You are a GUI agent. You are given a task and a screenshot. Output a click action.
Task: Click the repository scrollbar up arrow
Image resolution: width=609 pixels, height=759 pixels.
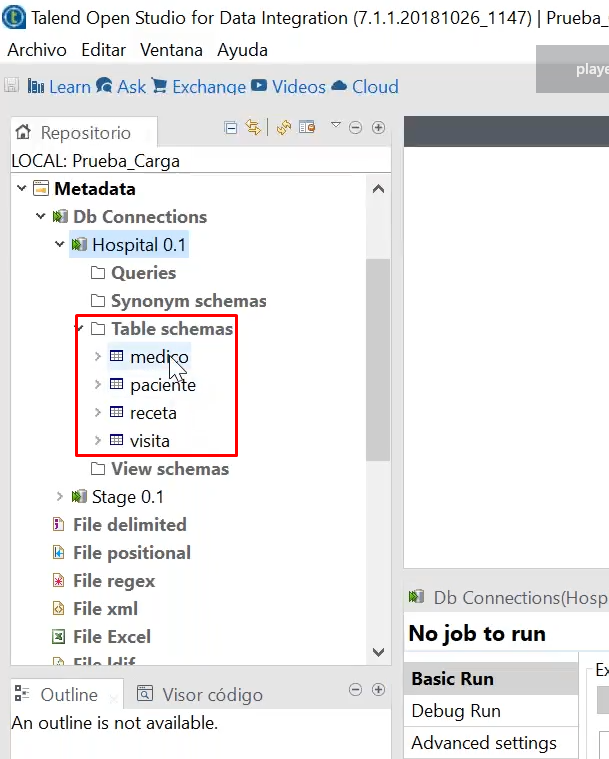point(379,189)
